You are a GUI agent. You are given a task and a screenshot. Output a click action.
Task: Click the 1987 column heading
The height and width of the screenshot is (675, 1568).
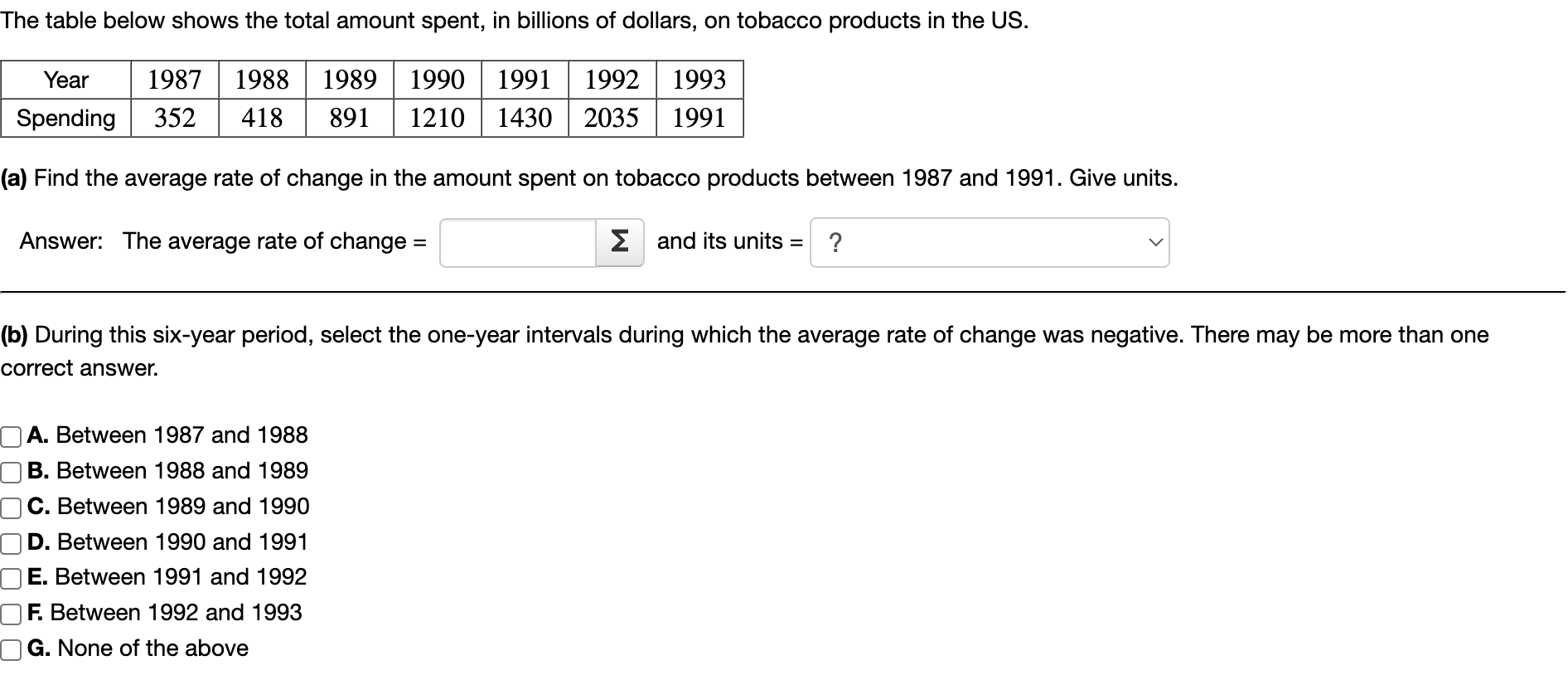[x=175, y=80]
